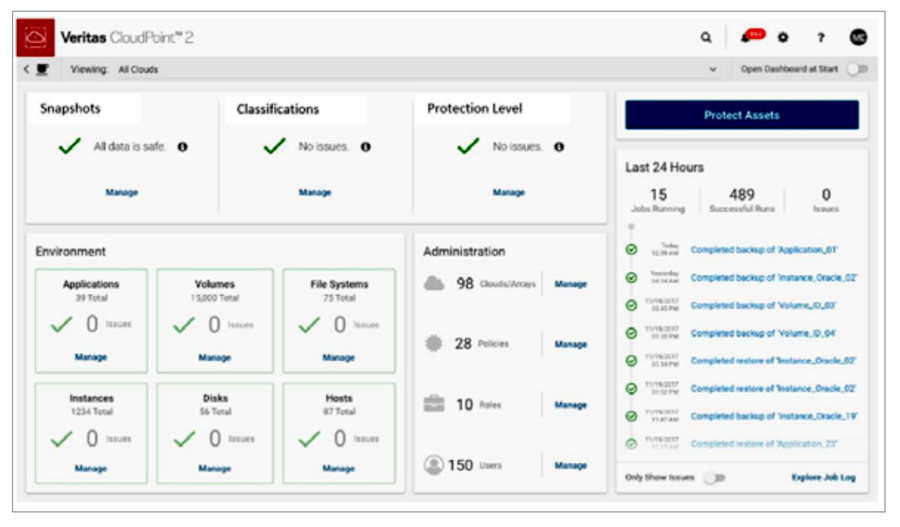Screen dimensions: 900x527
Task: Manage Instances in Environment
Action: [x=91, y=468]
